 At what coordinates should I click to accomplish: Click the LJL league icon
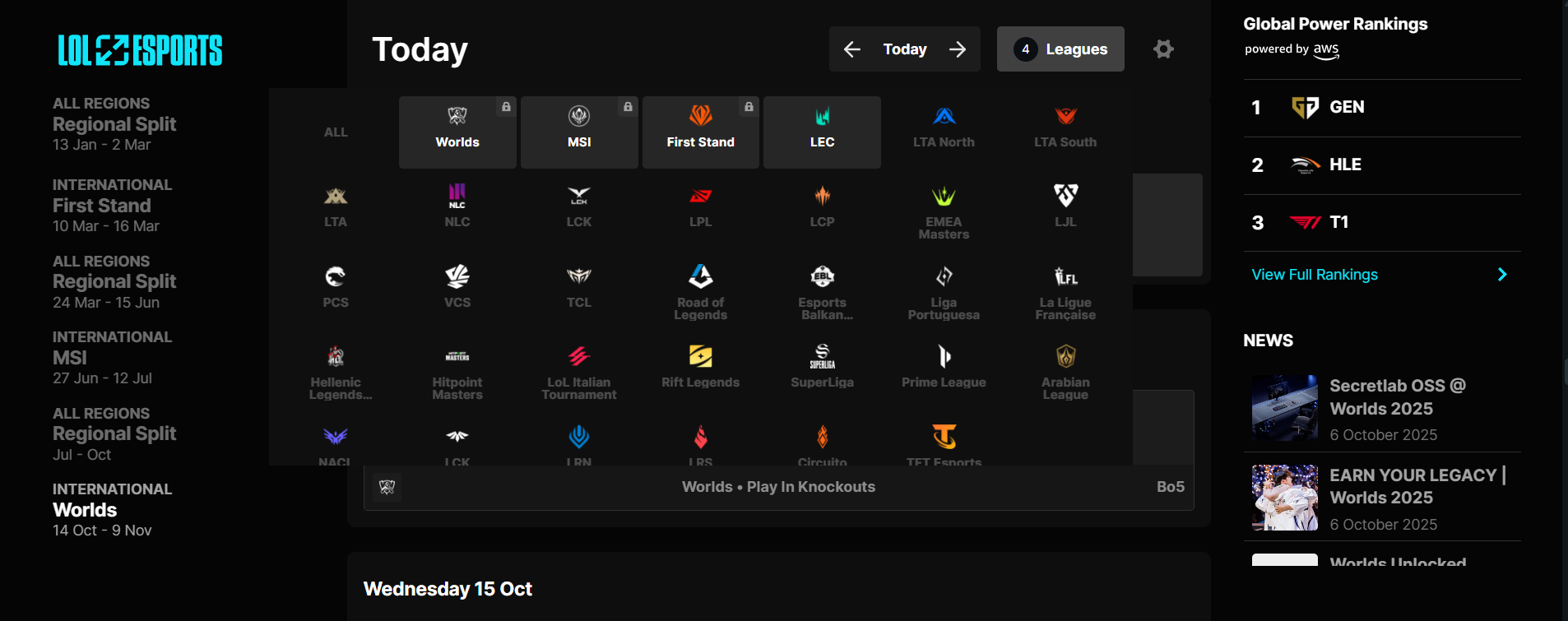(x=1065, y=196)
